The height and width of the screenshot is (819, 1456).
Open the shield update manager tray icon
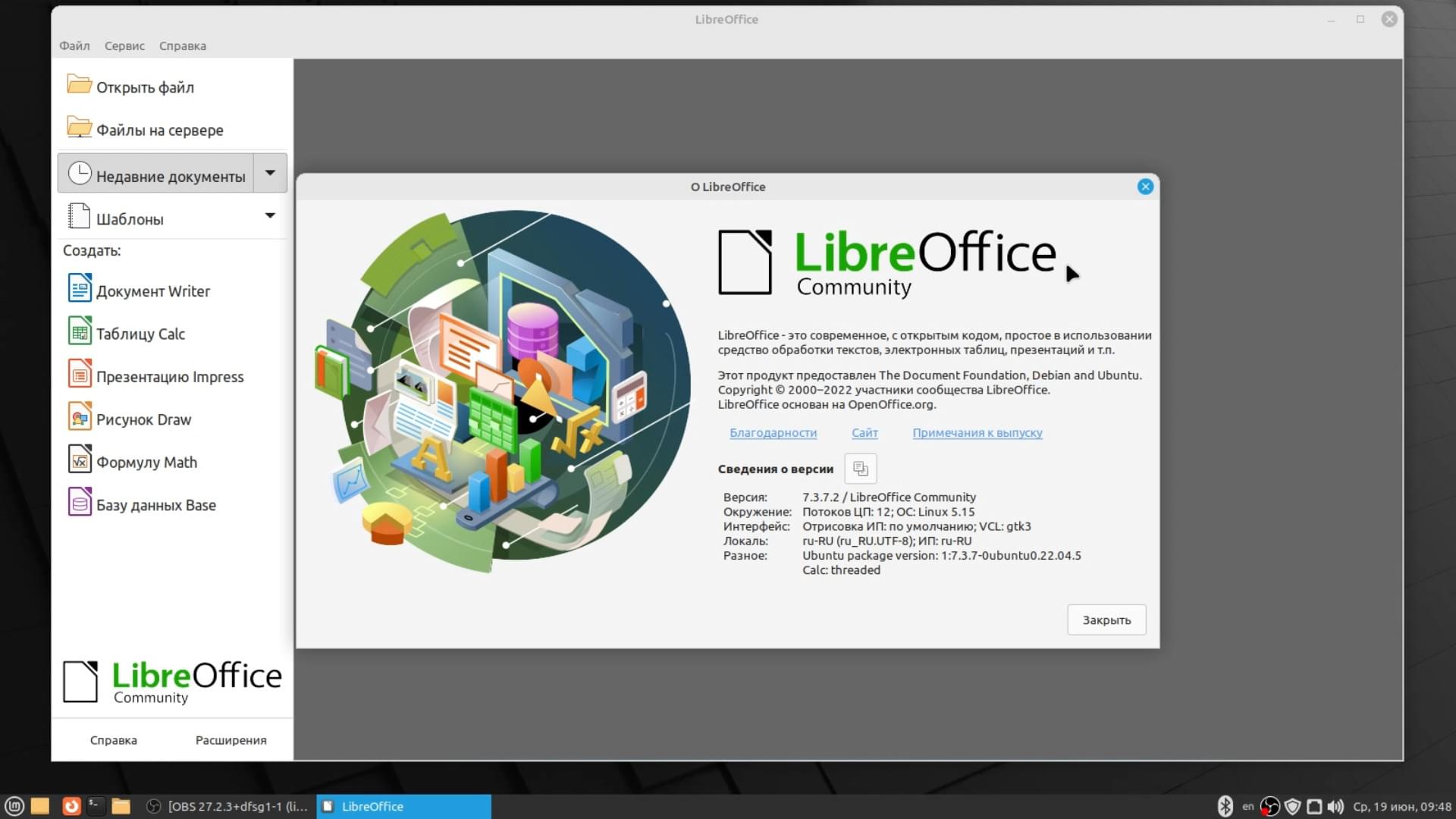click(x=1293, y=806)
